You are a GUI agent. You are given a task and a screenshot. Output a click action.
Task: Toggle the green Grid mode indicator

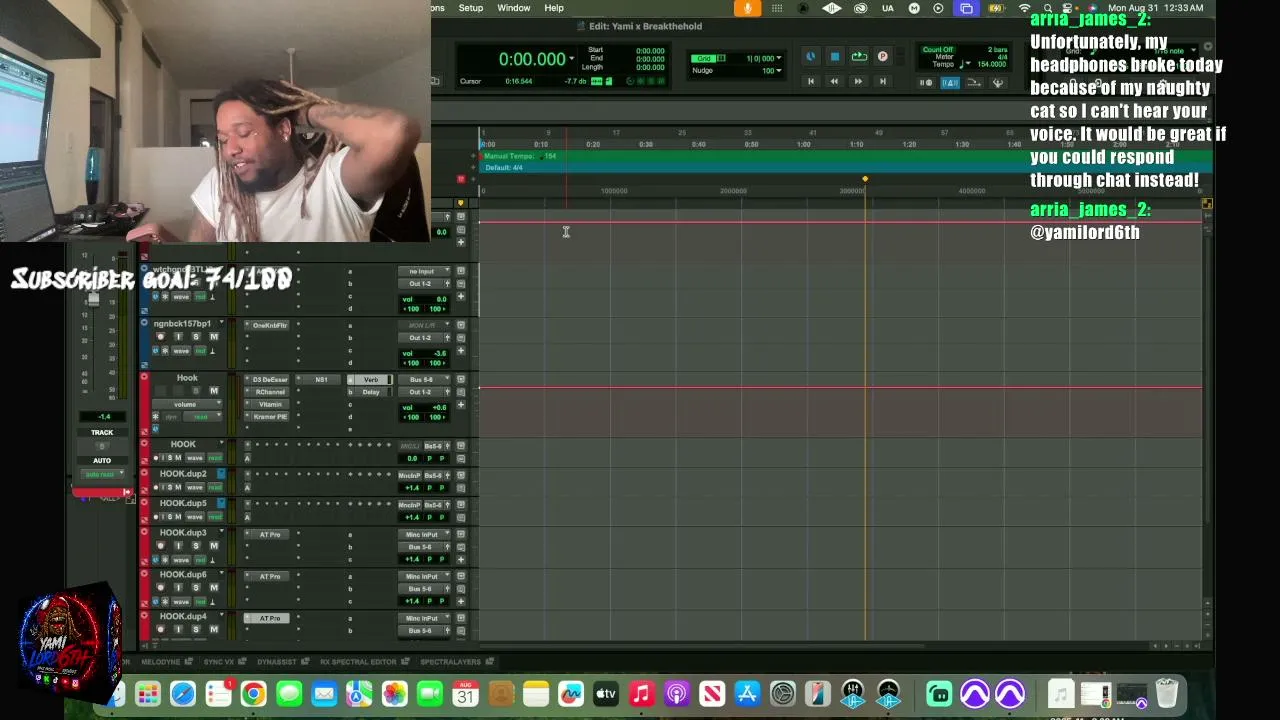pyautogui.click(x=706, y=58)
